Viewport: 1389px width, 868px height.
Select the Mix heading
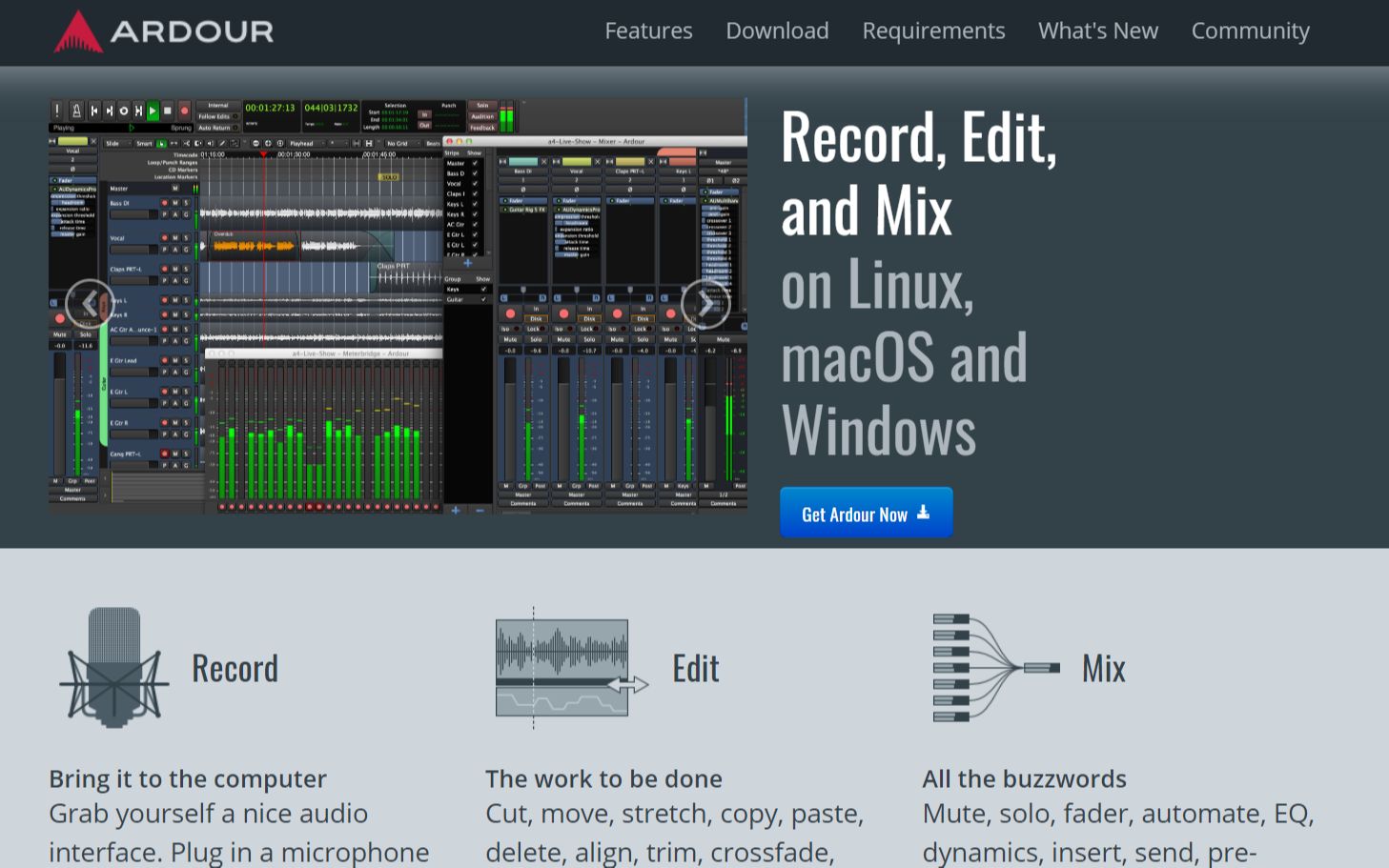1104,669
